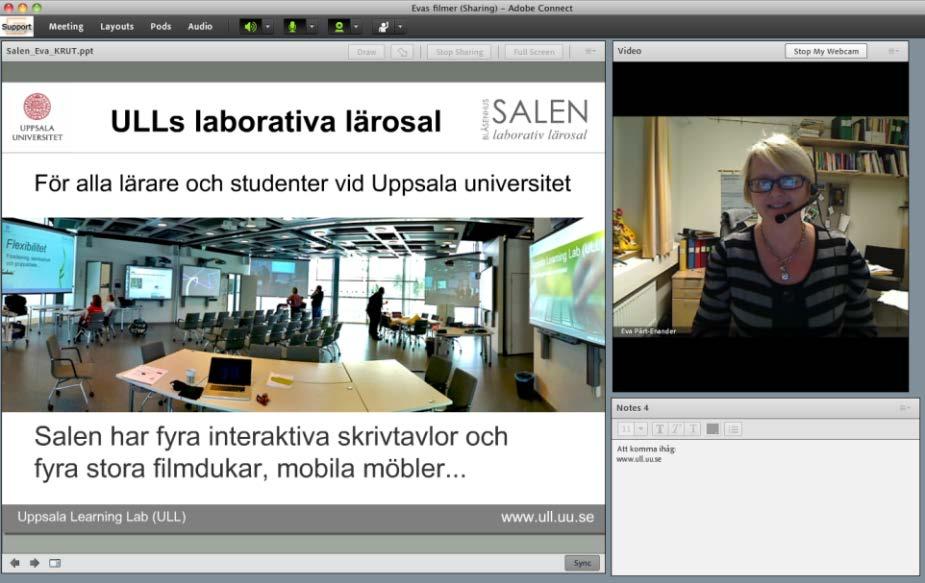Screen dimensions: 925x583
Task: Click the Draw button in Share pod
Action: 366,52
